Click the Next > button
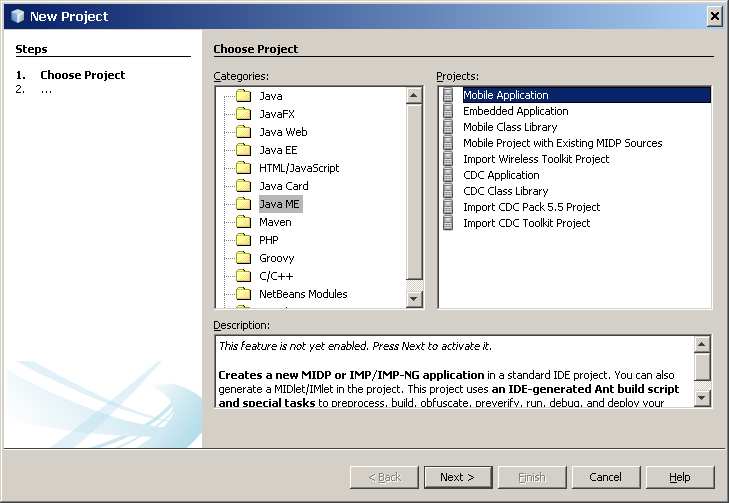Viewport: 729px width, 503px height. point(457,477)
